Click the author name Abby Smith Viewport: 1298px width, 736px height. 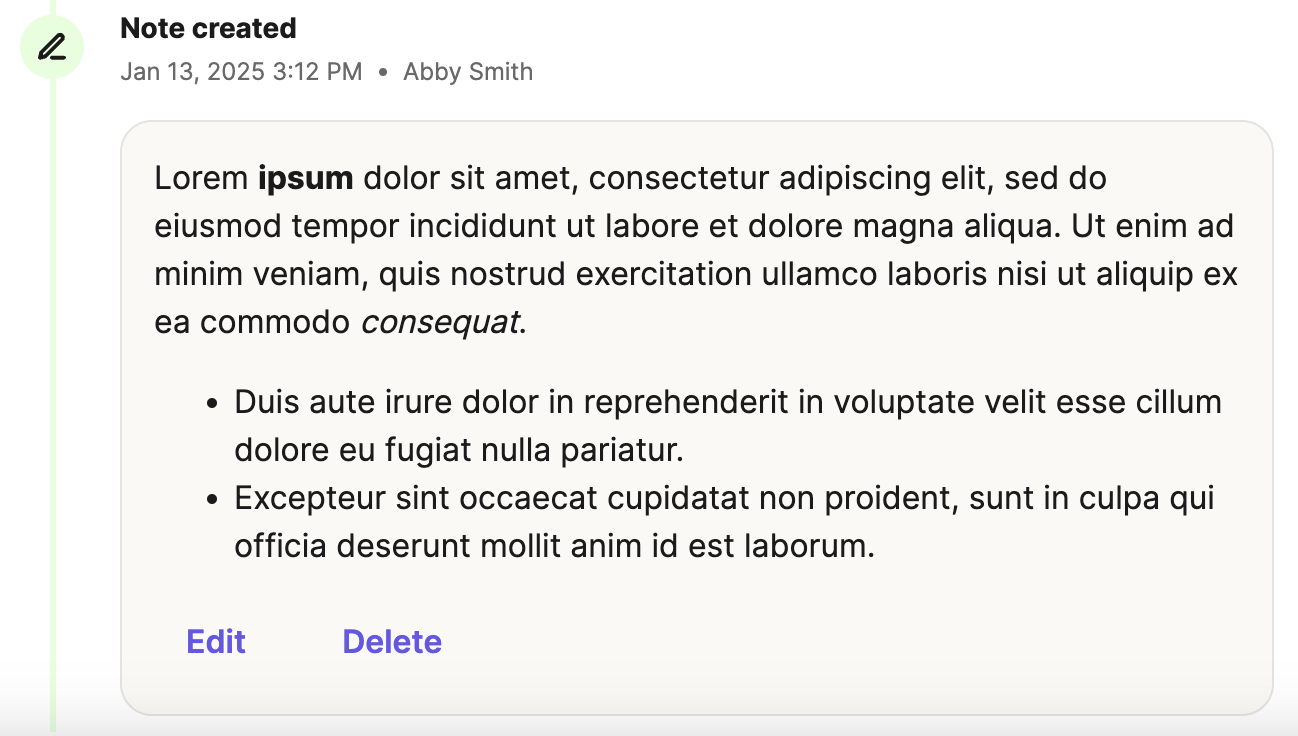coord(468,72)
